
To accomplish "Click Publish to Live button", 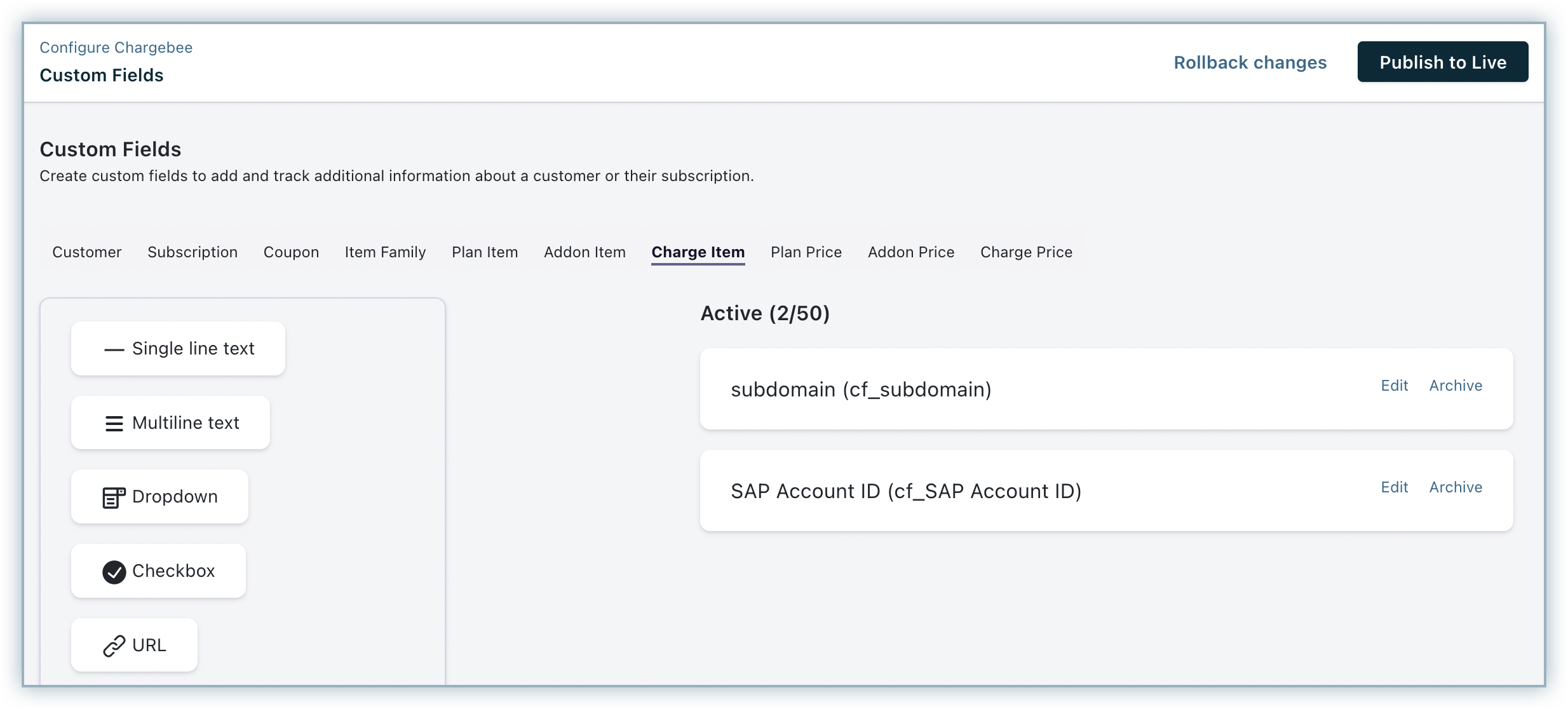I will point(1442,62).
